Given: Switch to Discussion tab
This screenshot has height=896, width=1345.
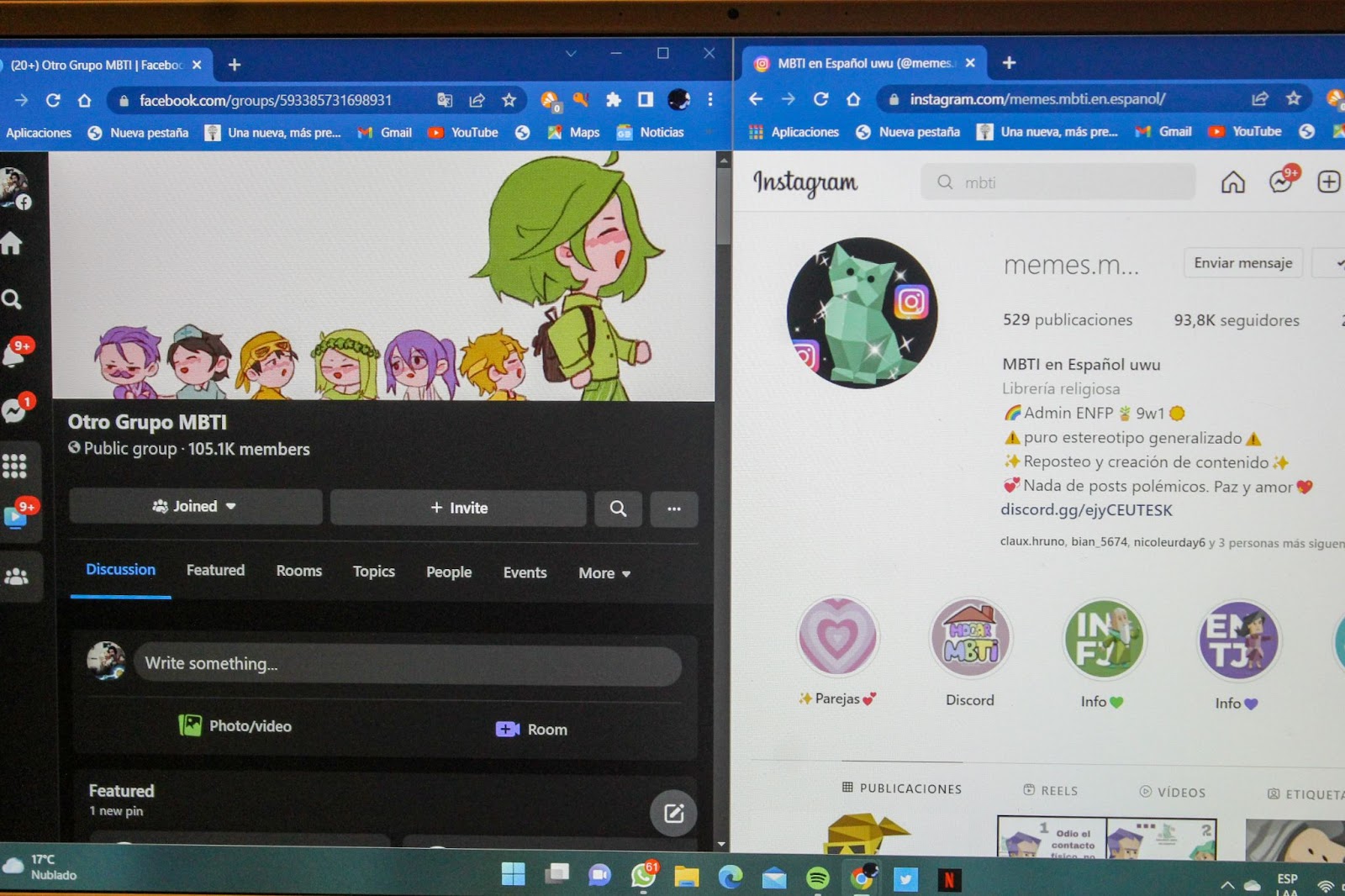Looking at the screenshot, I should 120,569.
